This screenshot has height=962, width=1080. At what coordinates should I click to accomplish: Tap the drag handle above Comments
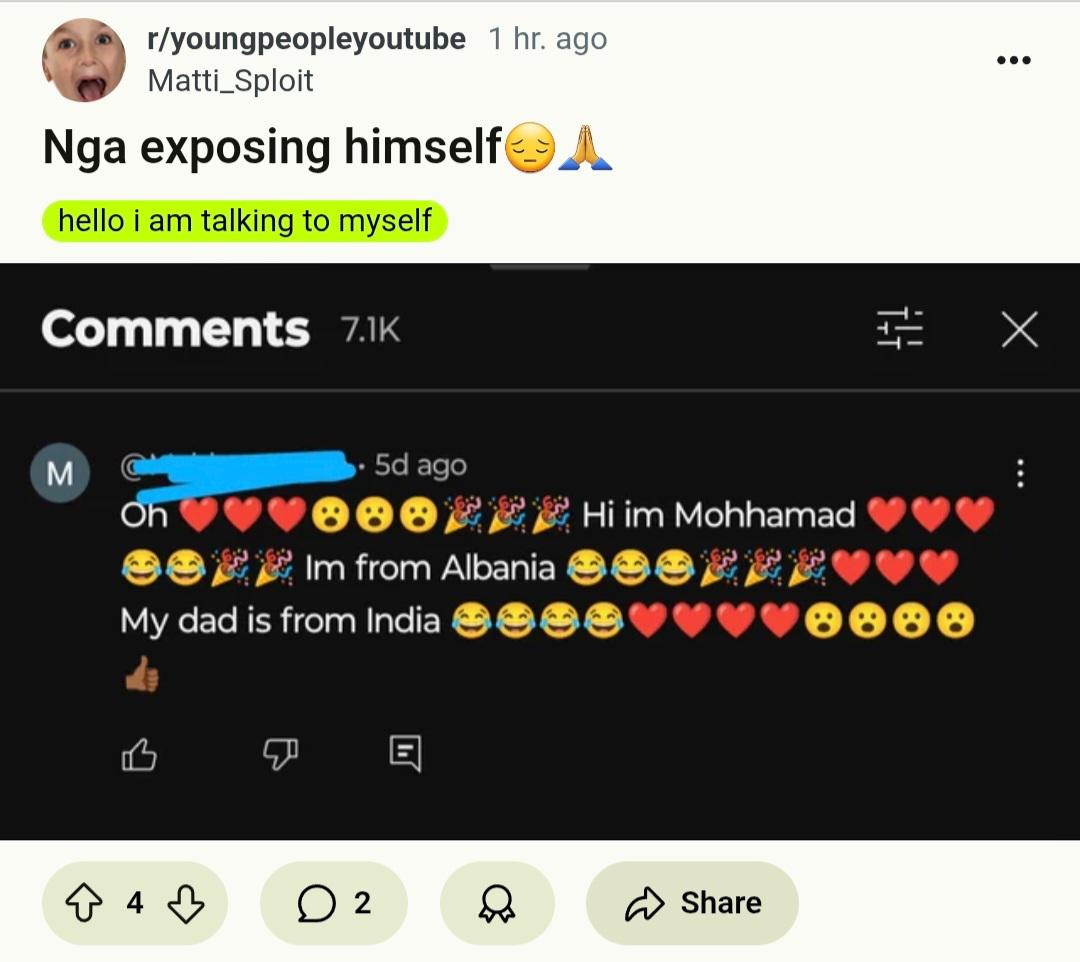point(540,266)
